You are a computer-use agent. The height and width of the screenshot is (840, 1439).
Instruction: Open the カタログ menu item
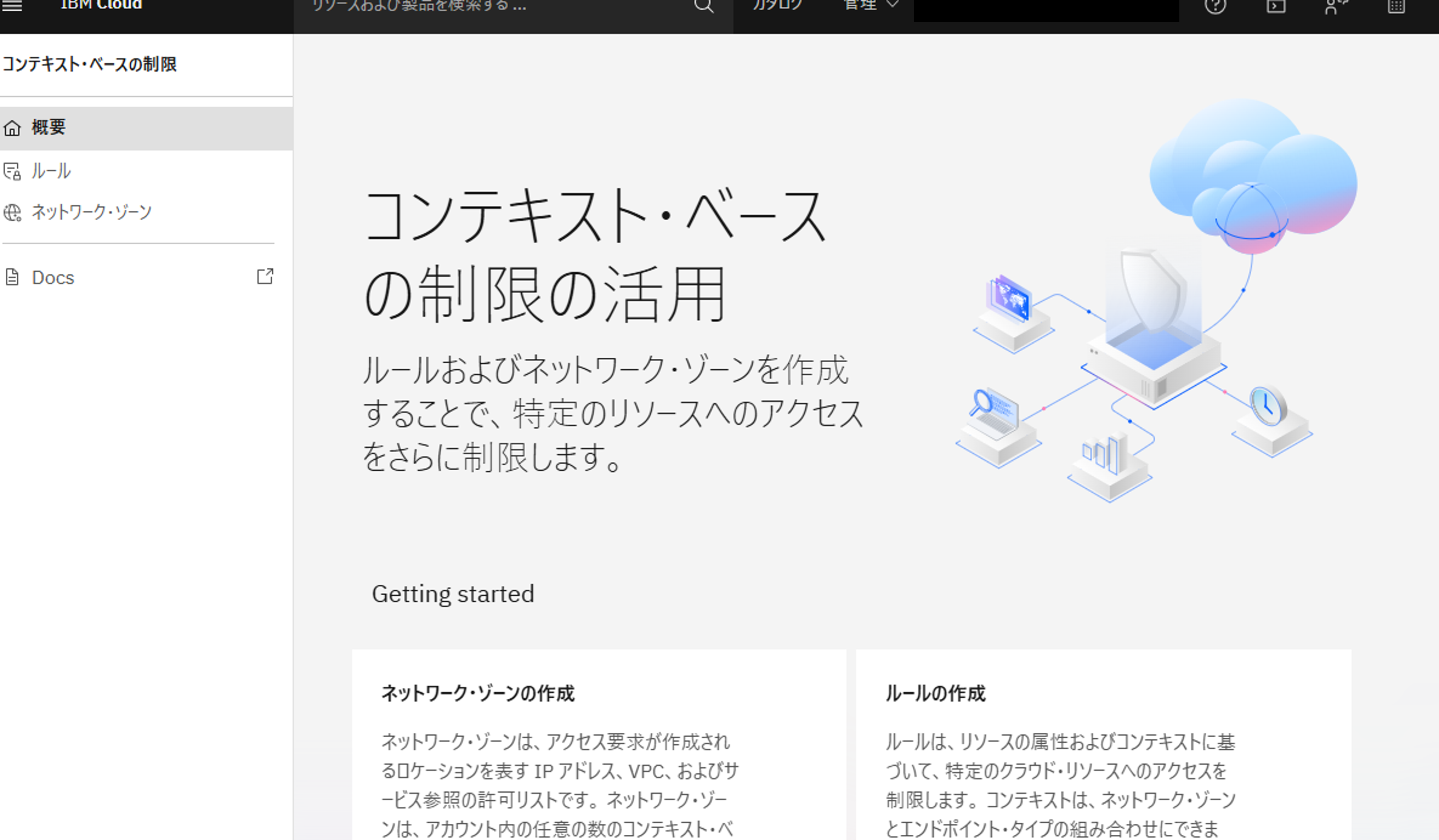point(777,6)
